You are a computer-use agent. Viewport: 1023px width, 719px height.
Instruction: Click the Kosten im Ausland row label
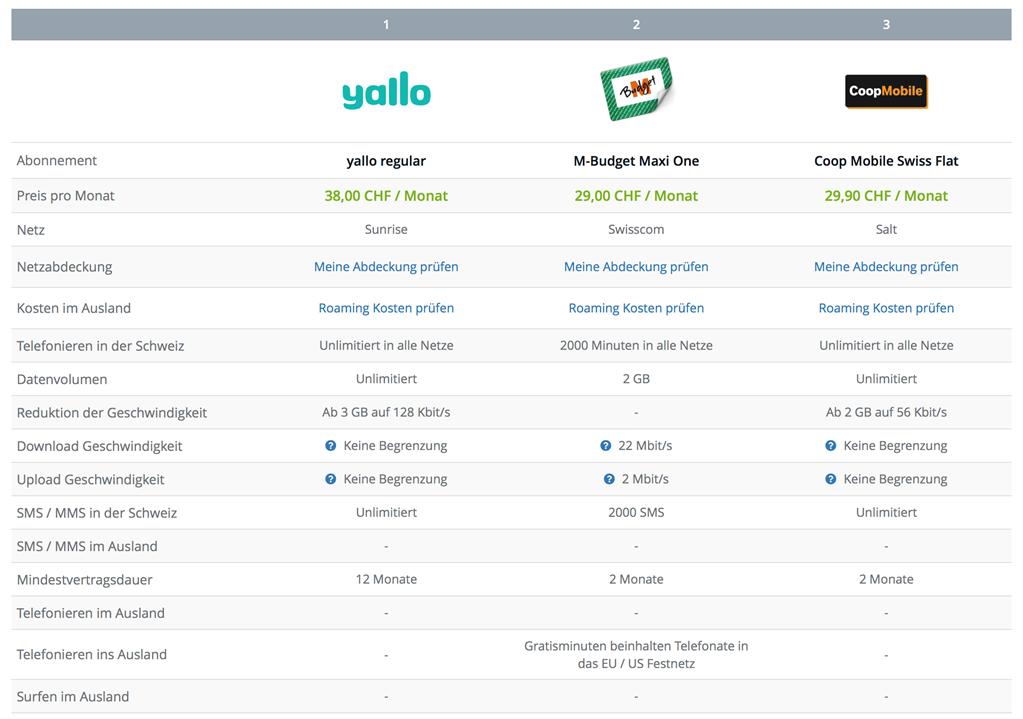[74, 308]
